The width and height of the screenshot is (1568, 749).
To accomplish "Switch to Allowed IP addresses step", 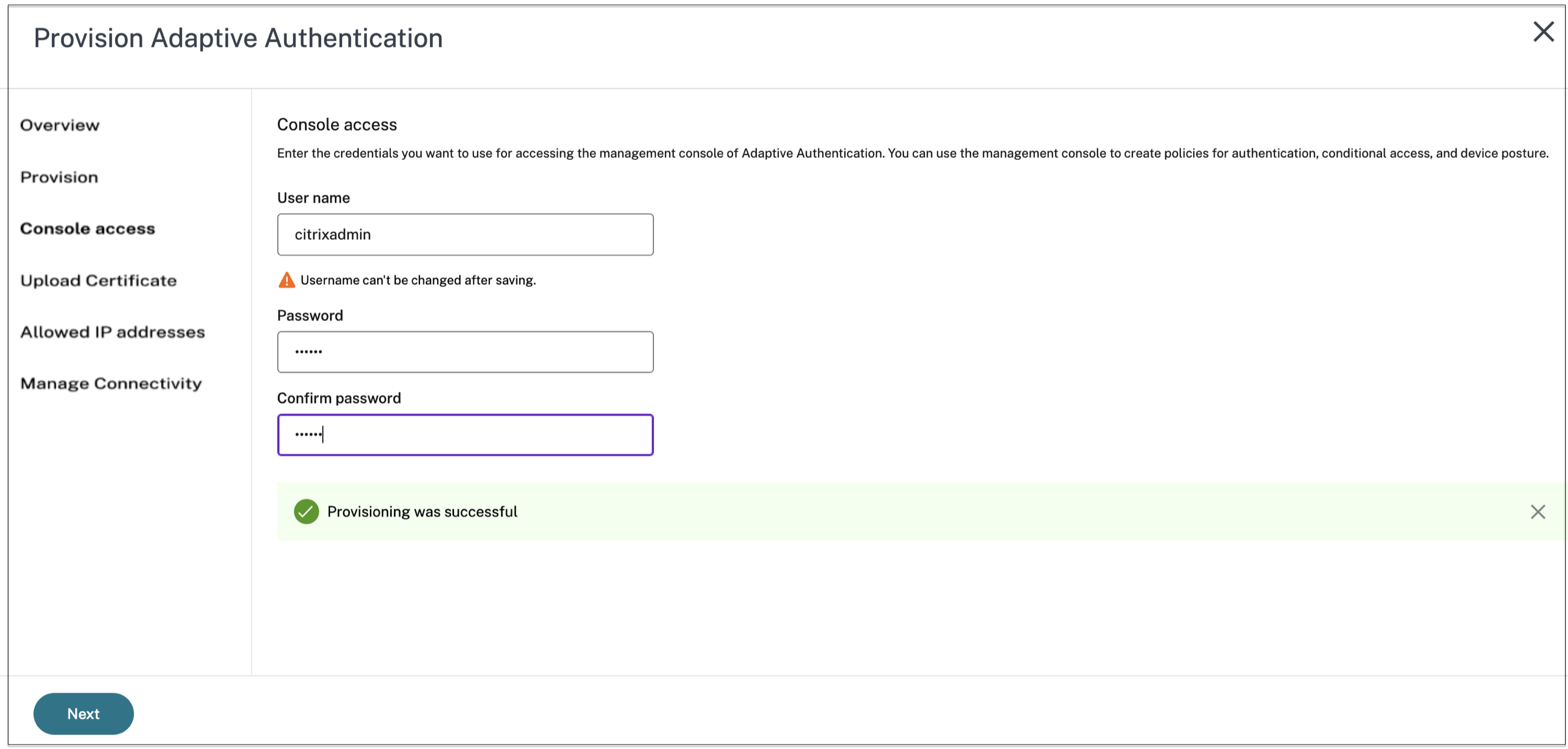I will point(113,332).
